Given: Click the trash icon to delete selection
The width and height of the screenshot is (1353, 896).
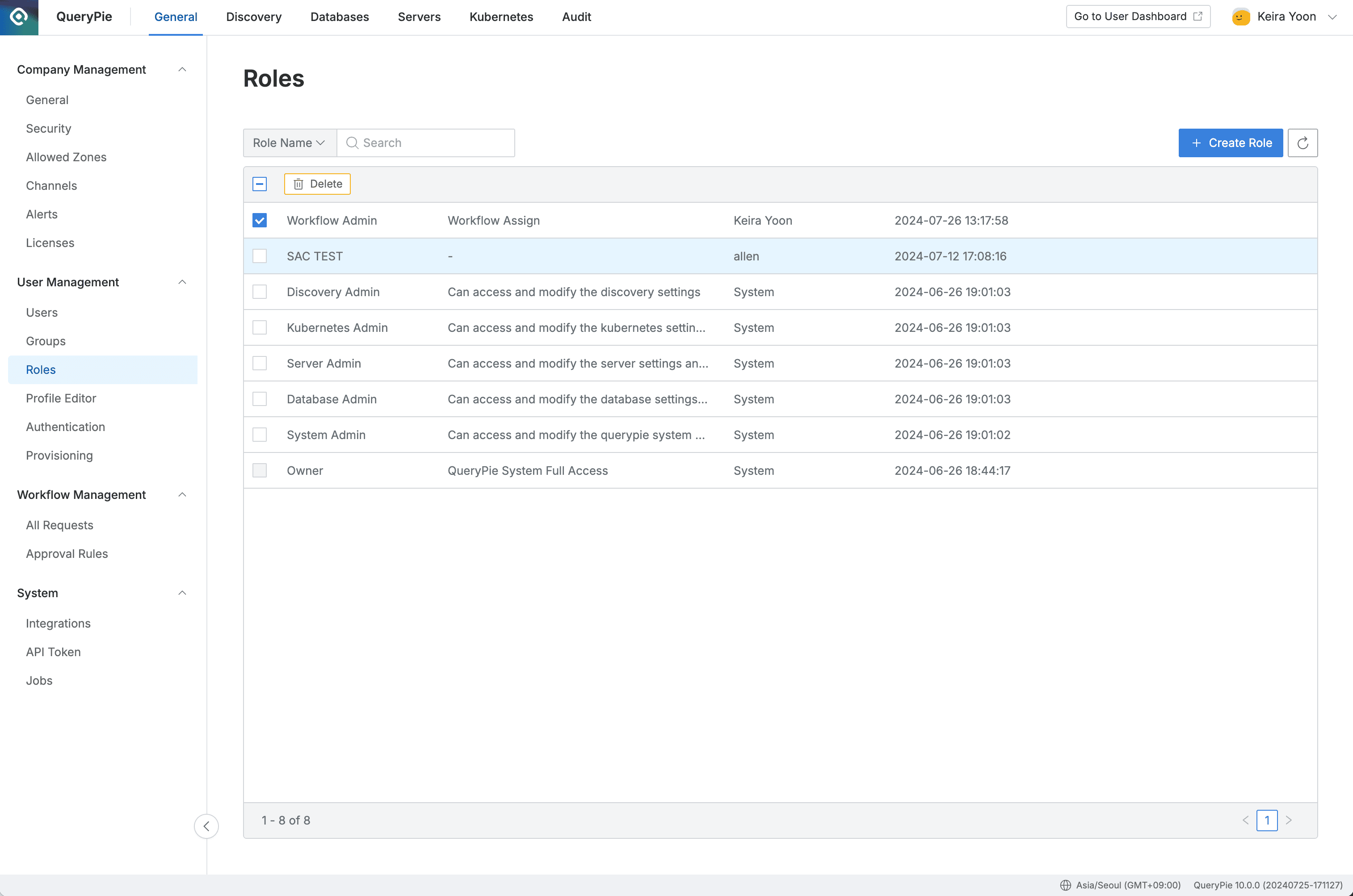Looking at the screenshot, I should pyautogui.click(x=298, y=184).
